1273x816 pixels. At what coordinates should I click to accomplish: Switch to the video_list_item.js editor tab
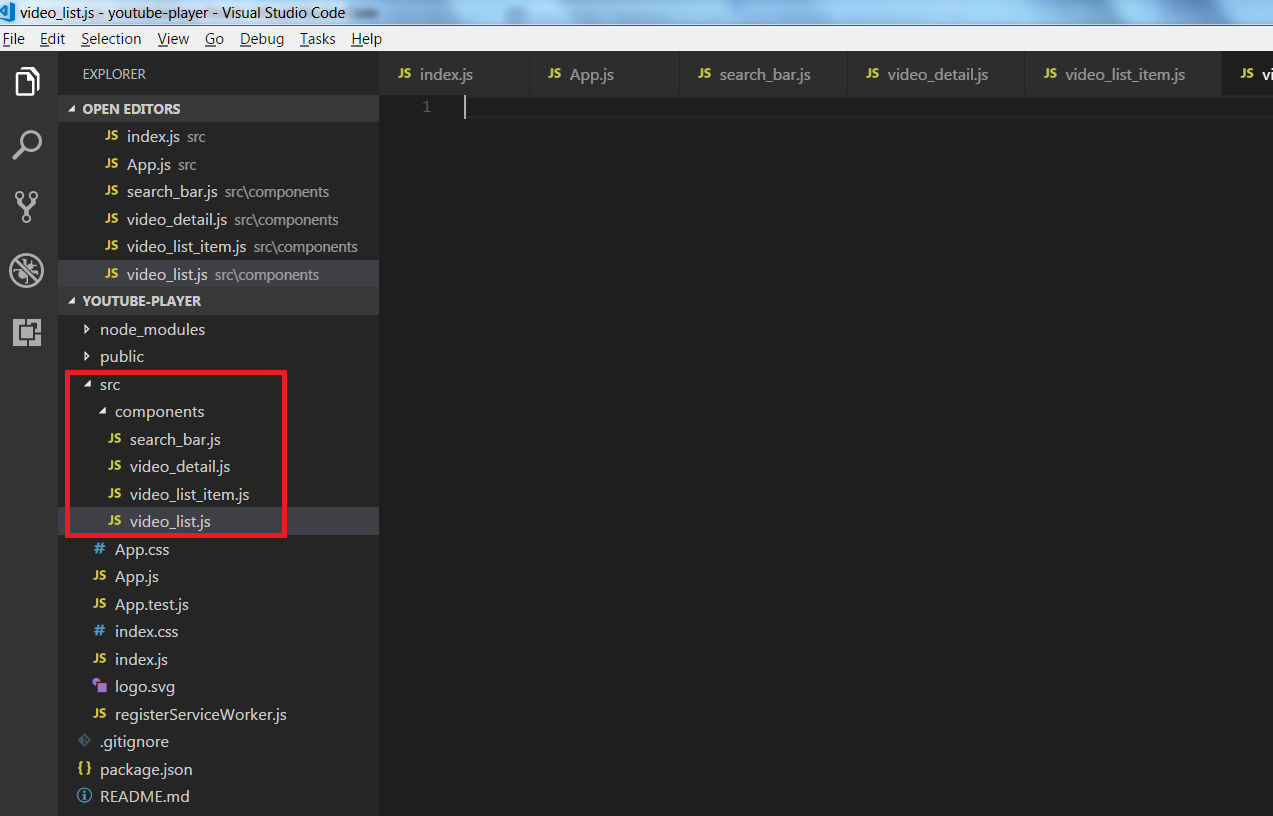point(1123,74)
